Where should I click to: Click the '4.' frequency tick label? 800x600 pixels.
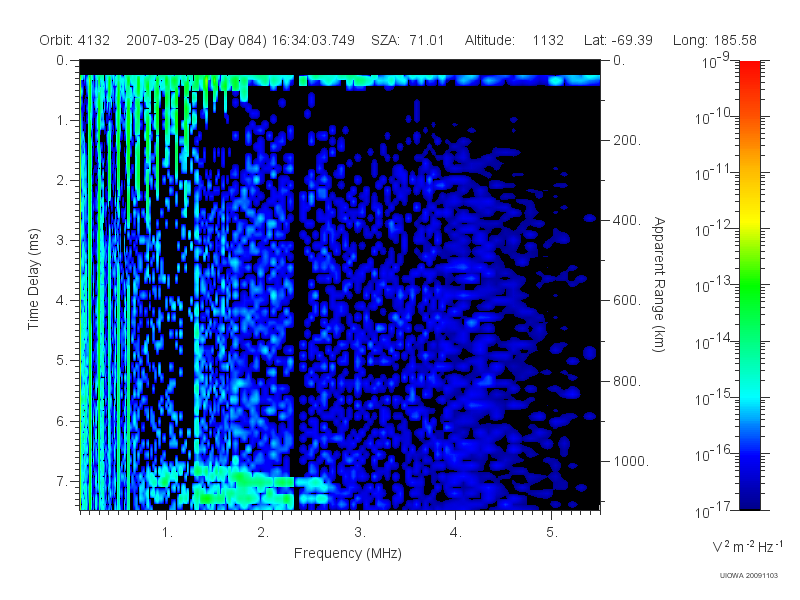point(456,533)
